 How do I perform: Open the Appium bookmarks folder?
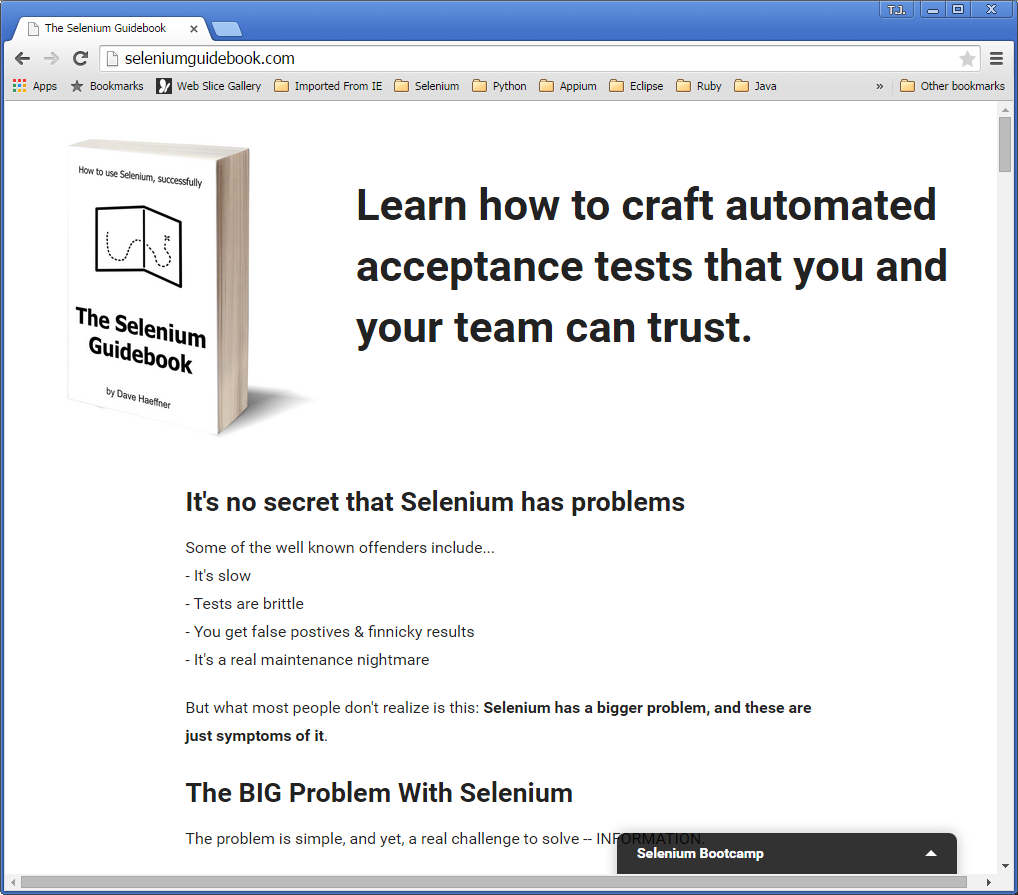click(x=568, y=86)
